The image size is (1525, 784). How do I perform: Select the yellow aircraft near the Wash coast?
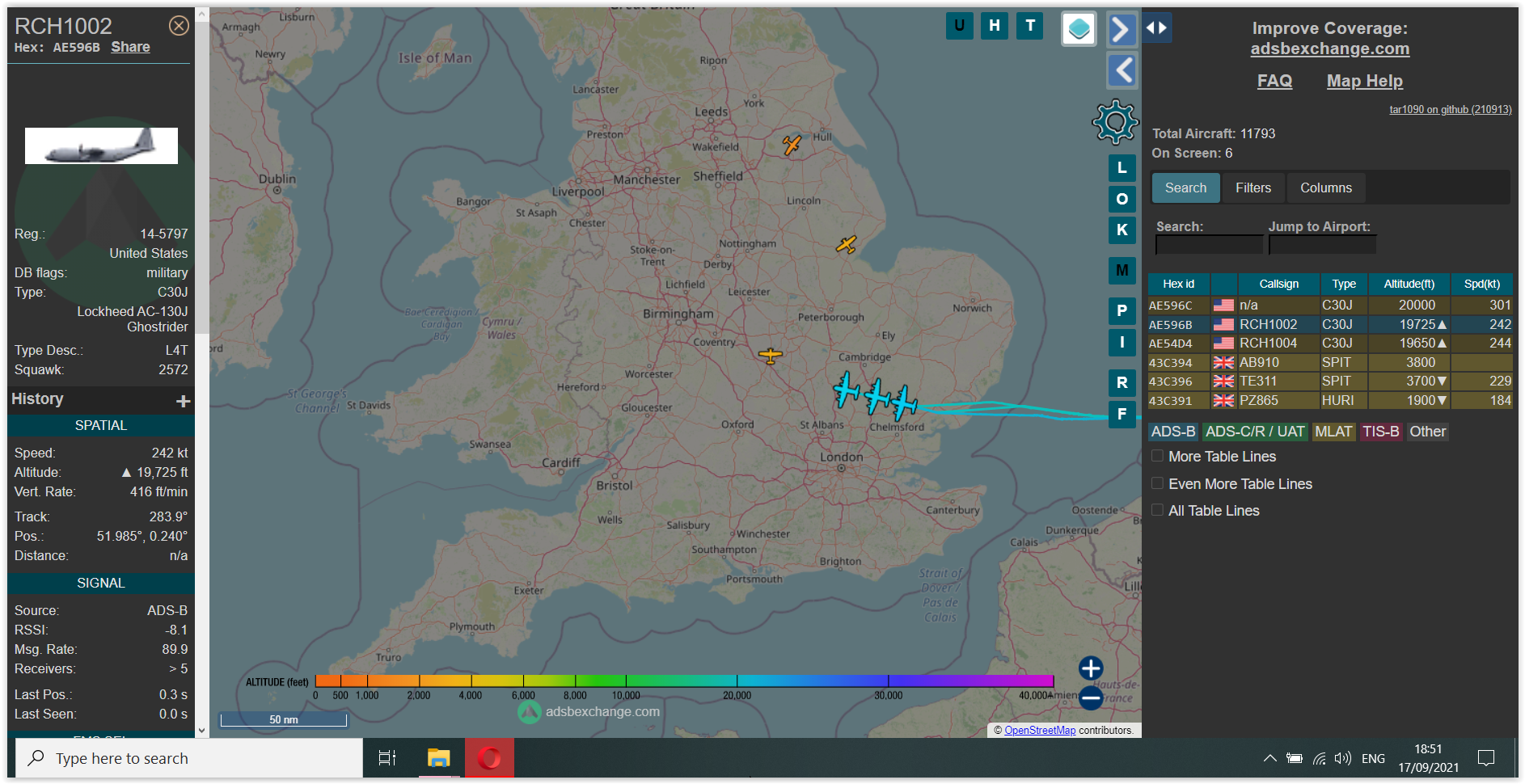[x=846, y=244]
